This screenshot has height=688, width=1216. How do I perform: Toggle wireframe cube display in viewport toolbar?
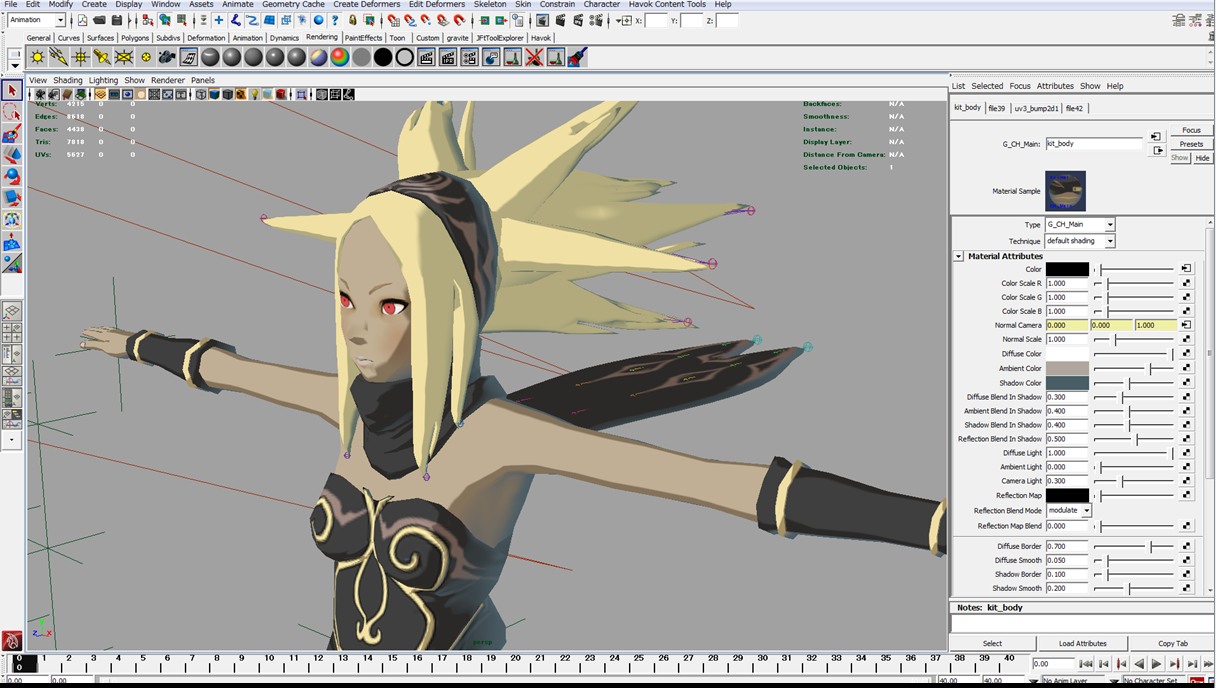coord(201,95)
